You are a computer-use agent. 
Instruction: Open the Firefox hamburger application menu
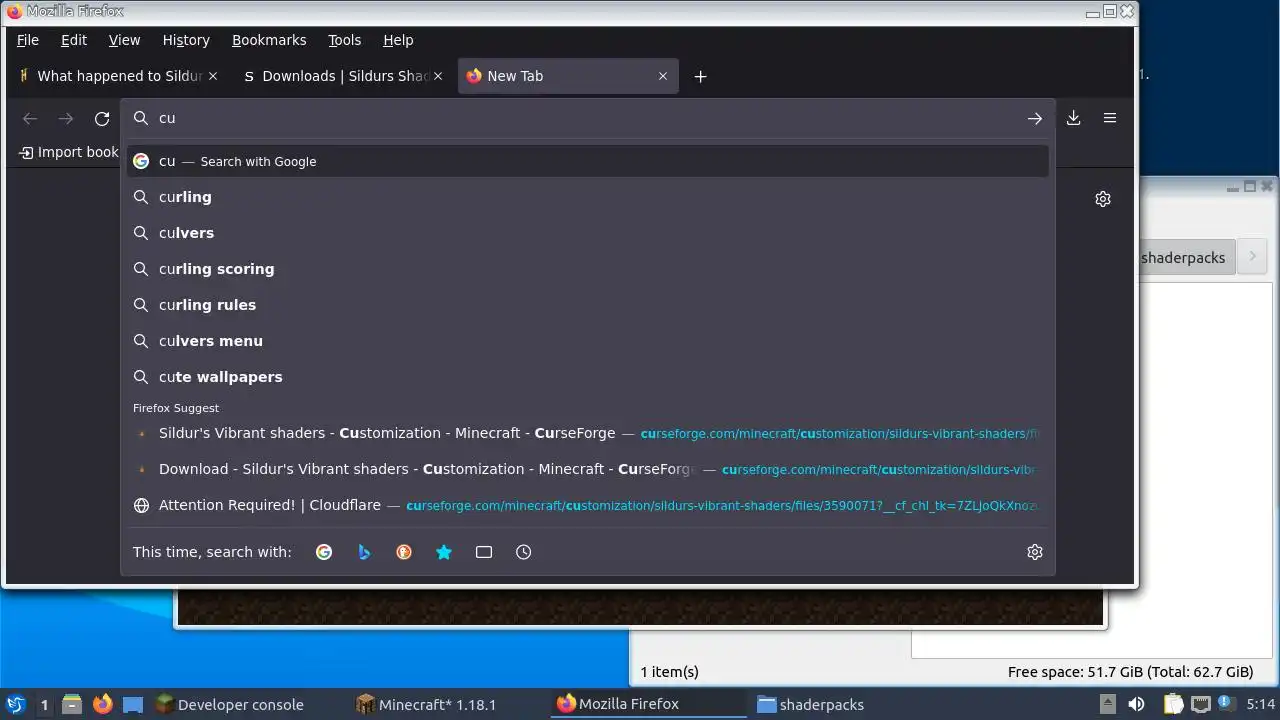click(x=1109, y=118)
